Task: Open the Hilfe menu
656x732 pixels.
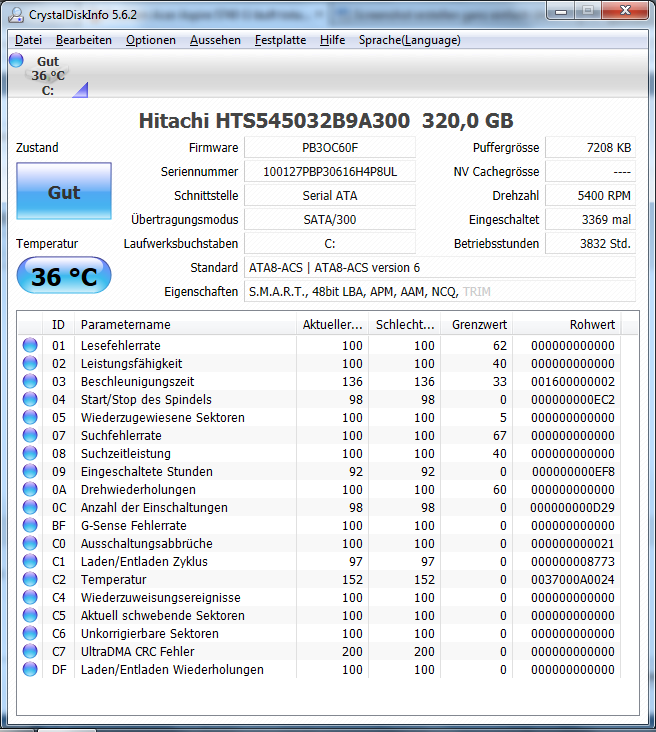Action: [332, 40]
